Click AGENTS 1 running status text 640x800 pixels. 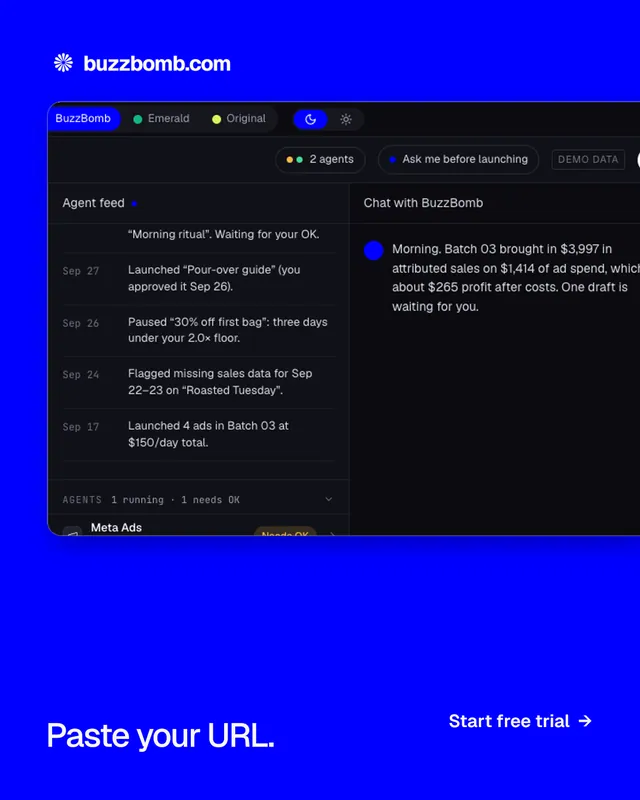151,499
